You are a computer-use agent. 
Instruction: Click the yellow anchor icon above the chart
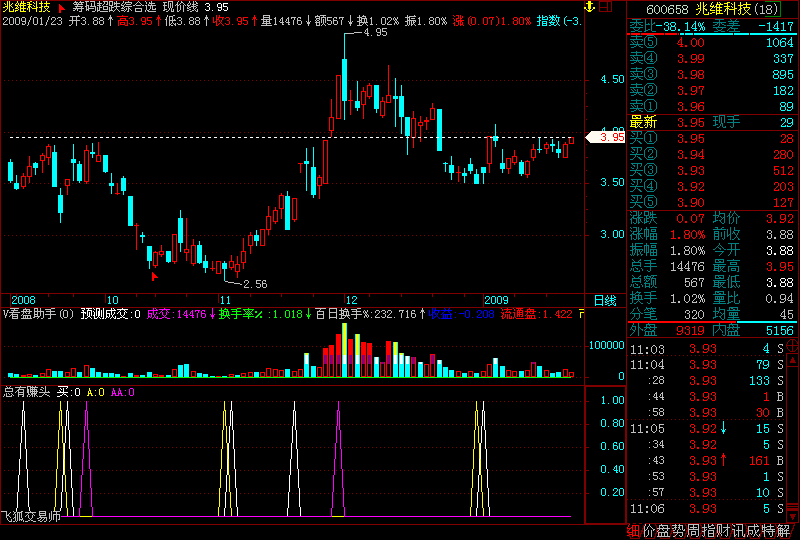(x=590, y=7)
